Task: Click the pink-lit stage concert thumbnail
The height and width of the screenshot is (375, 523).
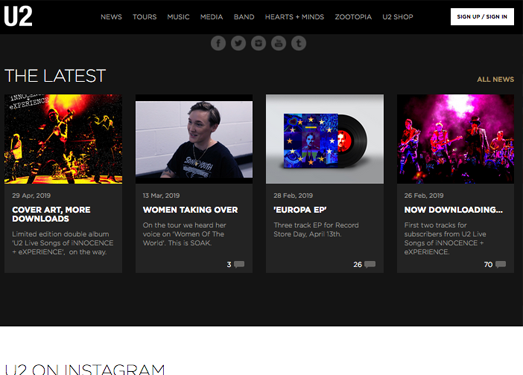Action: (x=455, y=139)
